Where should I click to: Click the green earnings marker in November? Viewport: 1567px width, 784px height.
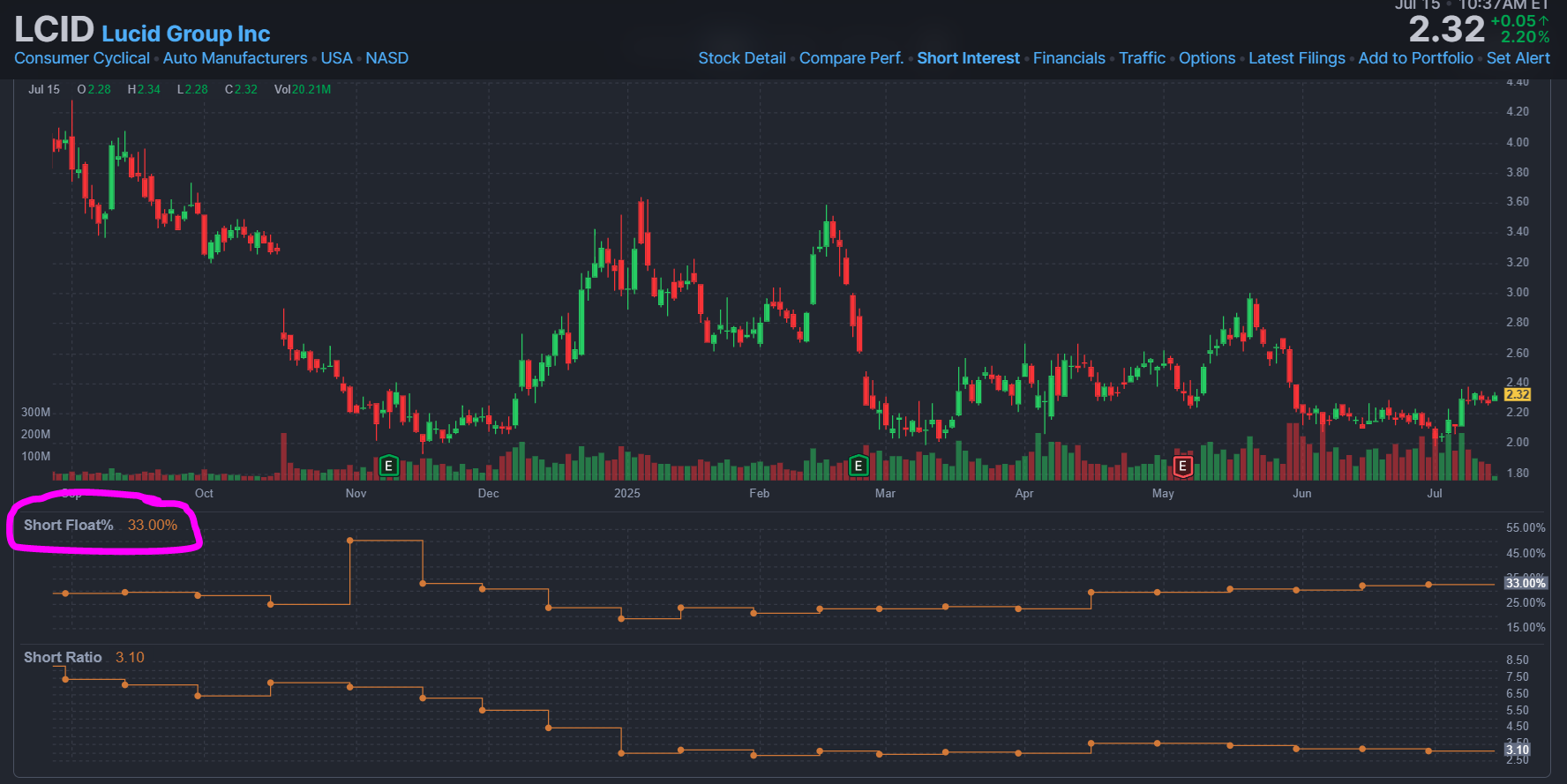coord(388,466)
